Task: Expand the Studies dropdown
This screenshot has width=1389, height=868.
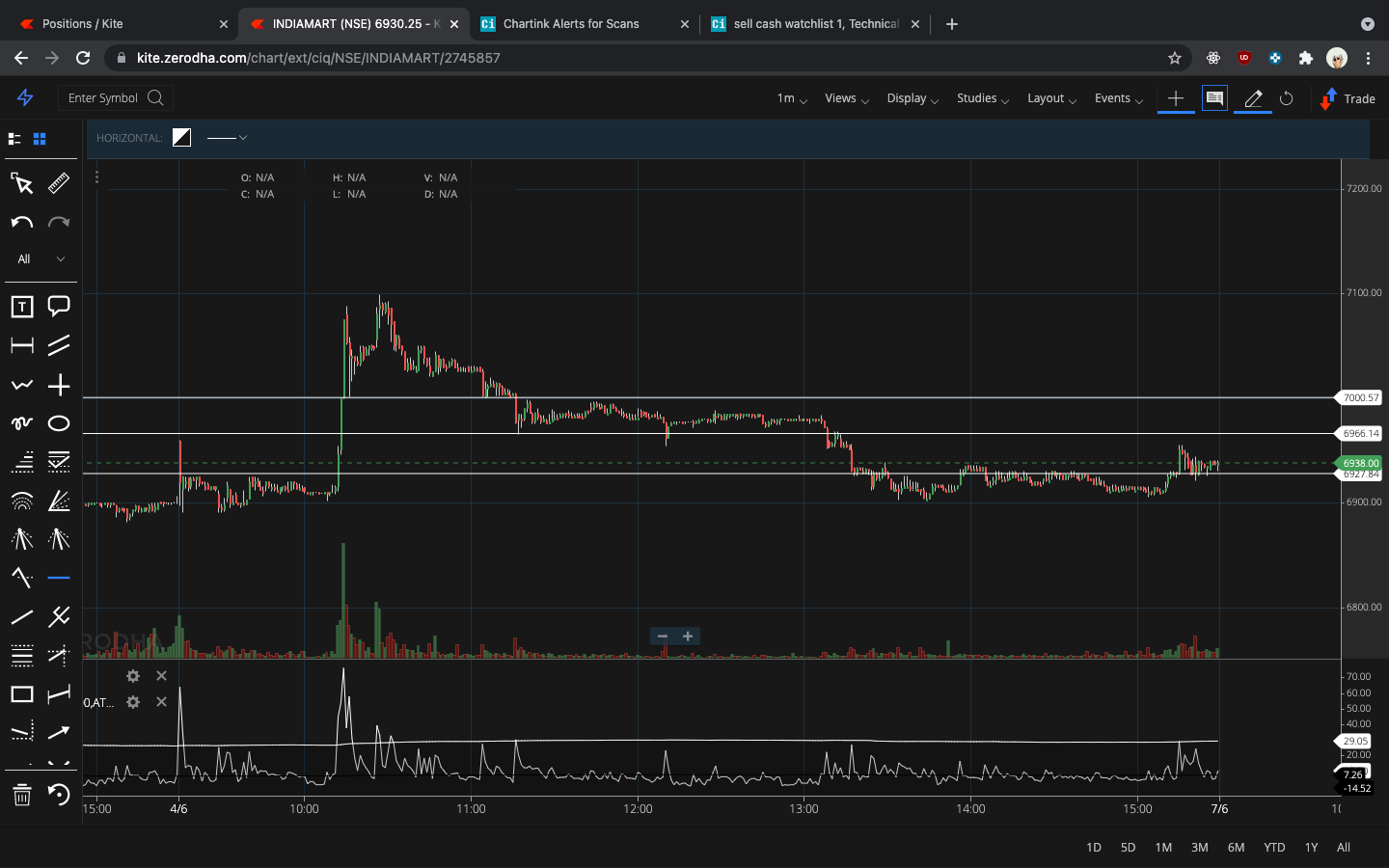Action: coord(982,98)
